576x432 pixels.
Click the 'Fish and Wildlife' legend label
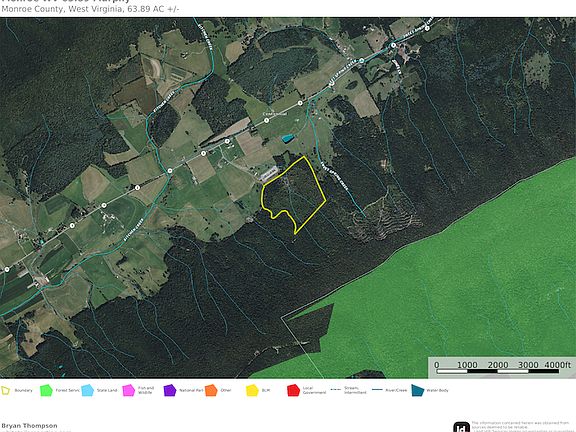point(146,390)
